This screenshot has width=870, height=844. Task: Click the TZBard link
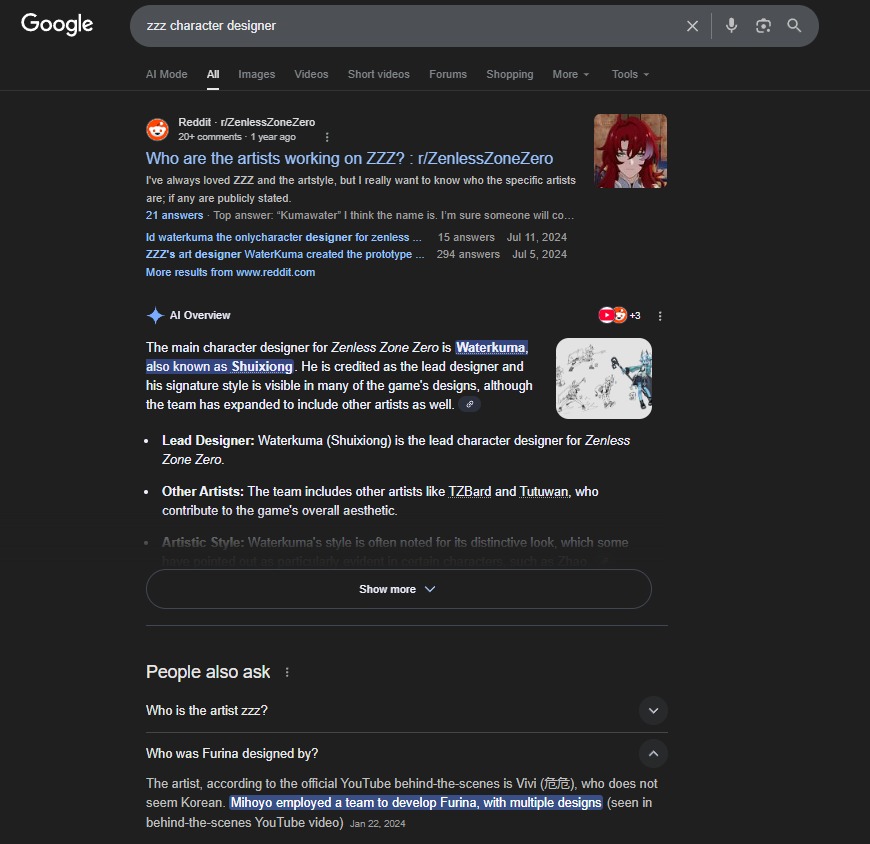pyautogui.click(x=469, y=492)
